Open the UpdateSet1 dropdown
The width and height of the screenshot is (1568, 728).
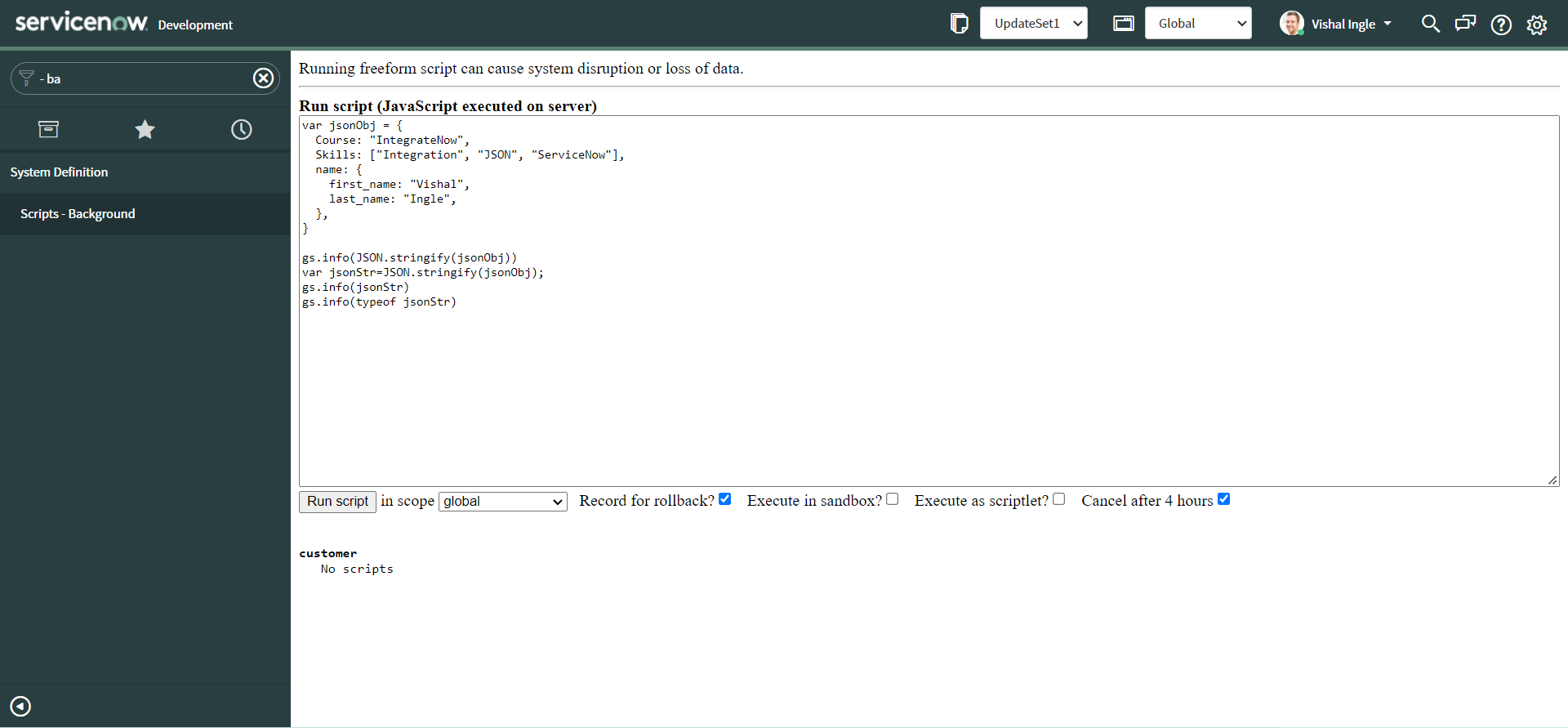1034,24
